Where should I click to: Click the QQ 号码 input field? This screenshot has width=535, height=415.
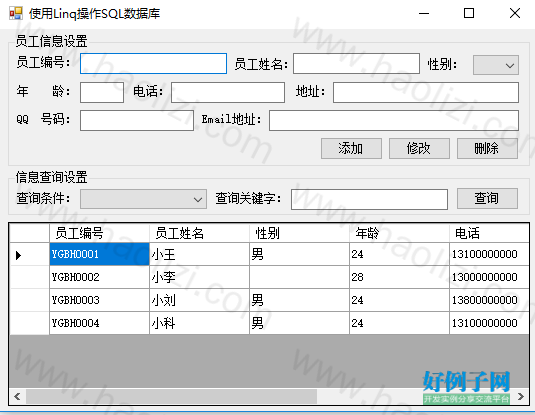pyautogui.click(x=136, y=120)
